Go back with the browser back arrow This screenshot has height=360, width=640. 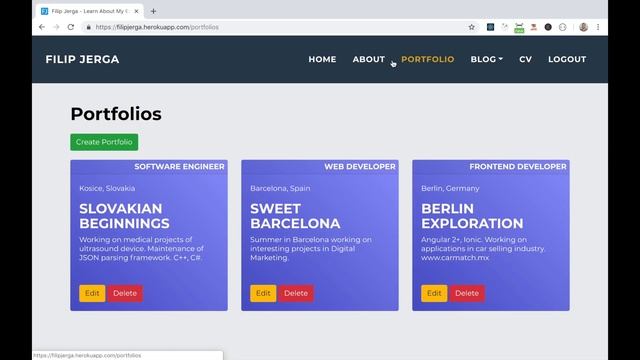(42, 27)
